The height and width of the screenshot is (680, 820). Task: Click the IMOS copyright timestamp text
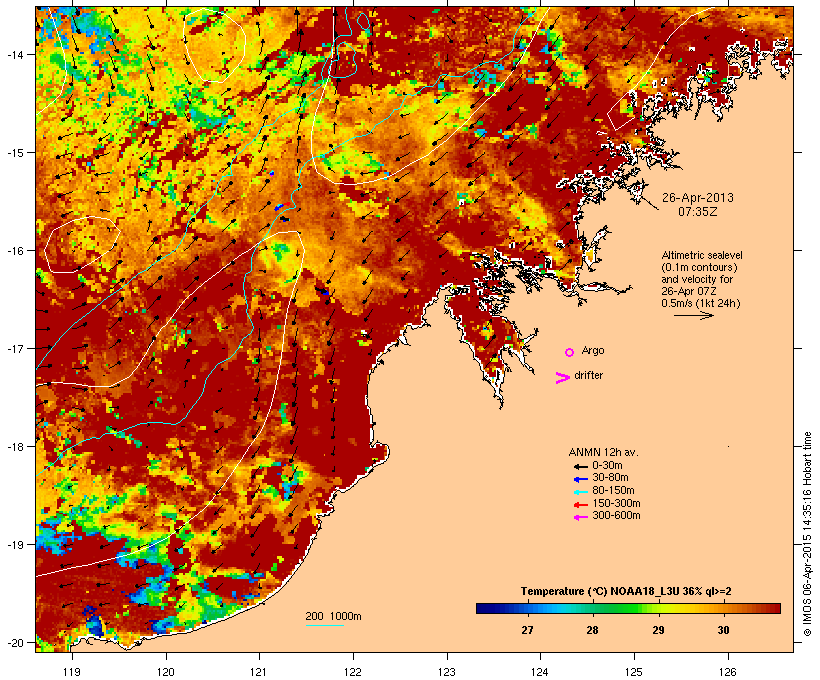coord(807,535)
